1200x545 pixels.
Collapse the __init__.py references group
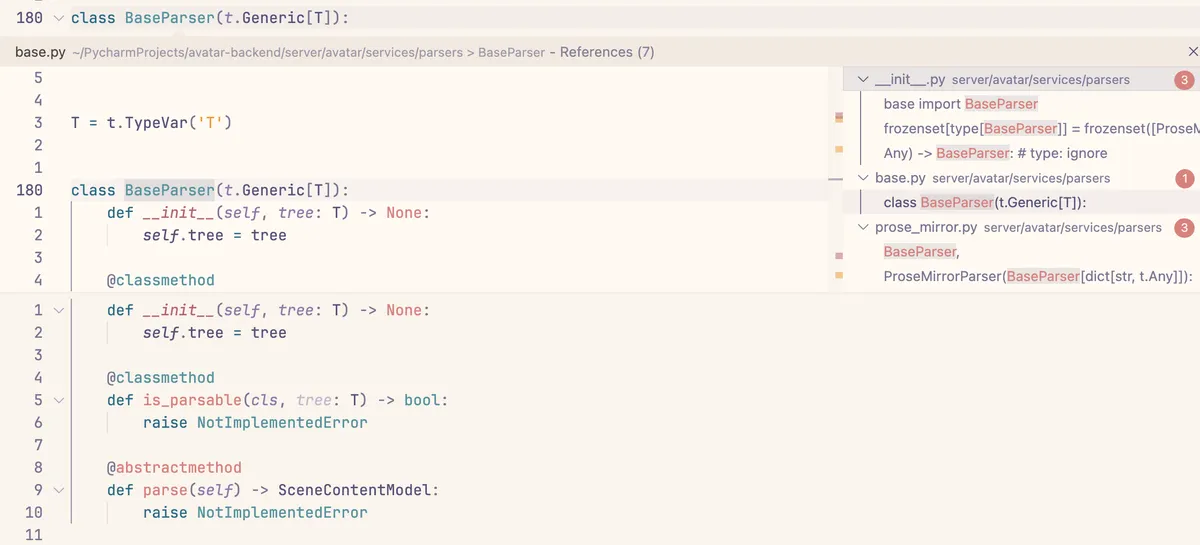tap(863, 79)
